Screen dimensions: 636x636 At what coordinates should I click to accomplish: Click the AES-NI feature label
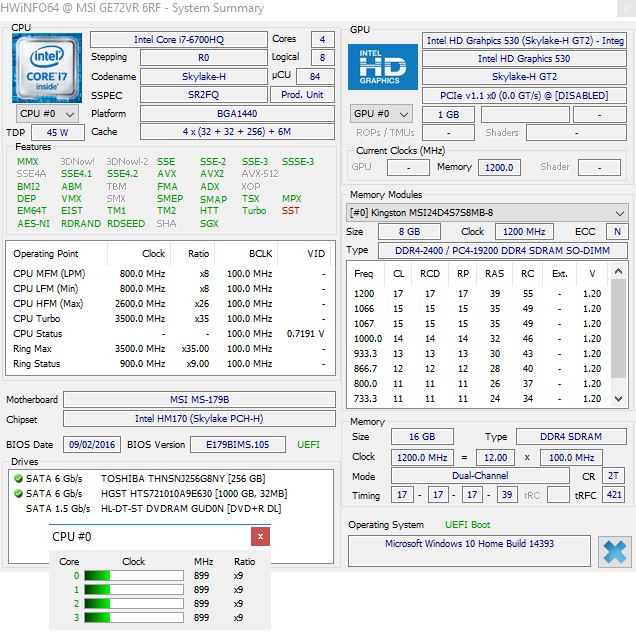click(x=33, y=223)
